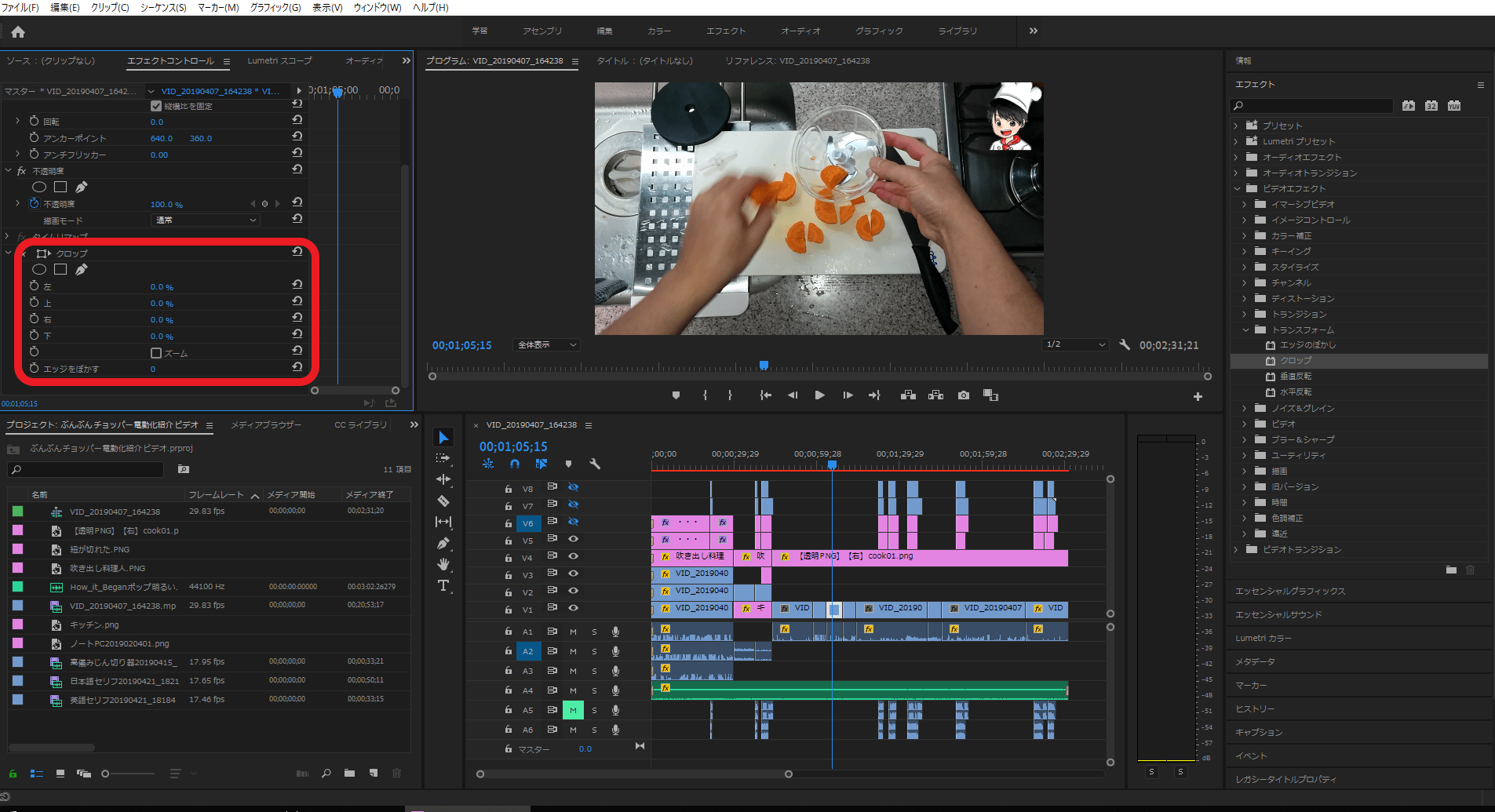Screen dimensions: 1495x812
Task: Create ellipse mask under クロップ effect
Action: (x=39, y=269)
